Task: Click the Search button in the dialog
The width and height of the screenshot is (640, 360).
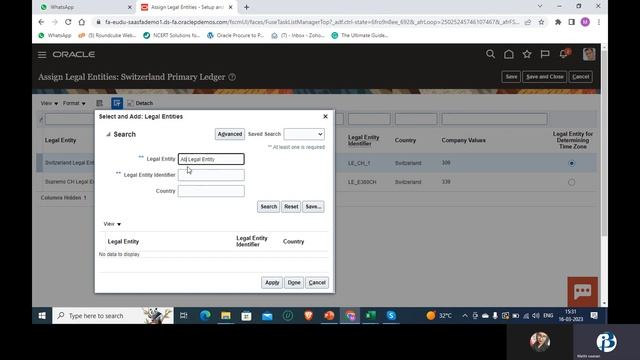Action: click(x=269, y=207)
